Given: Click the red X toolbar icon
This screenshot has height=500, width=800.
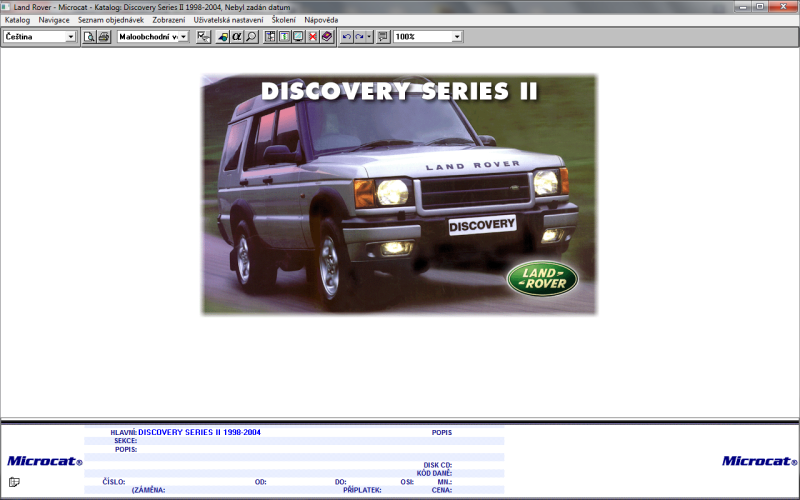Looking at the screenshot, I should pyautogui.click(x=313, y=37).
